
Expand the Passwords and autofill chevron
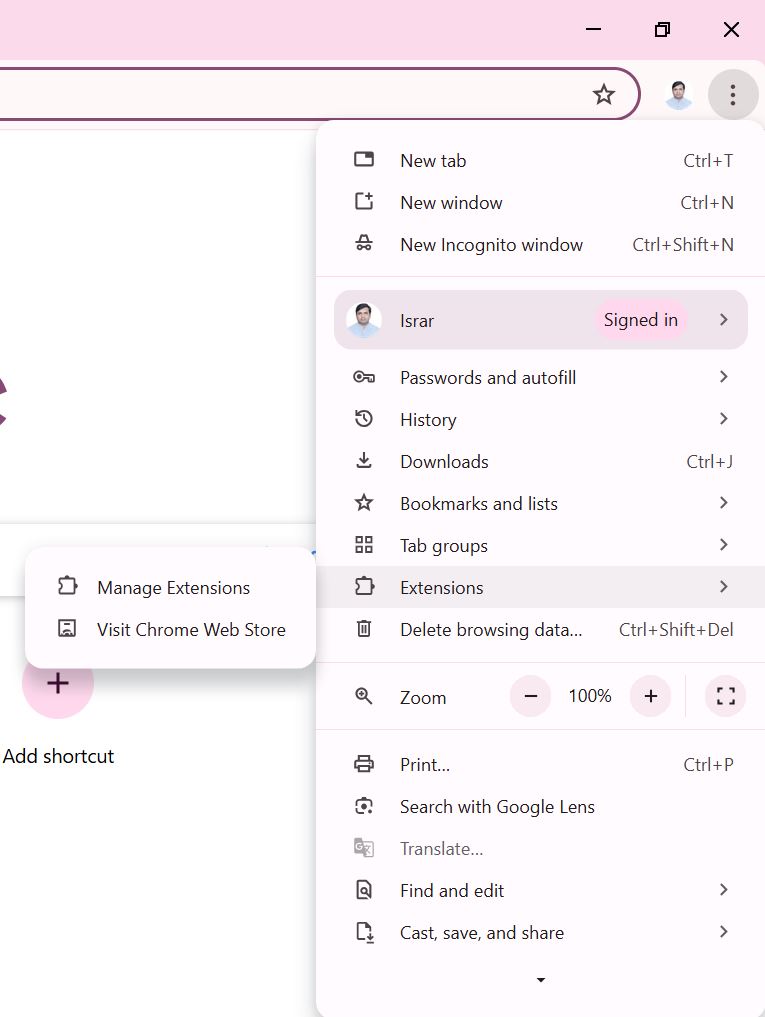(723, 377)
